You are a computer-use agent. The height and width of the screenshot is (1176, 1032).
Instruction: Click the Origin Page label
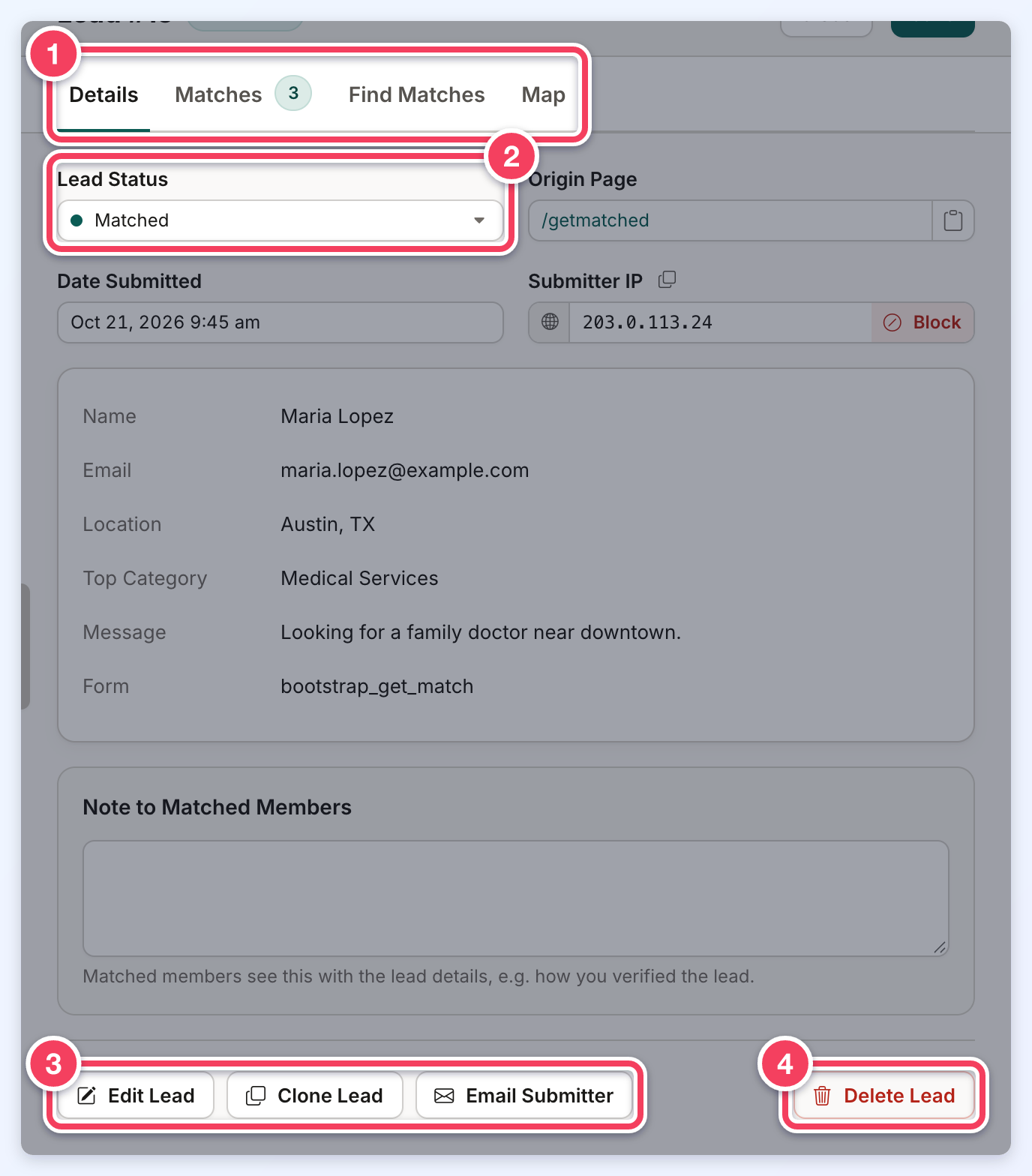(x=583, y=179)
